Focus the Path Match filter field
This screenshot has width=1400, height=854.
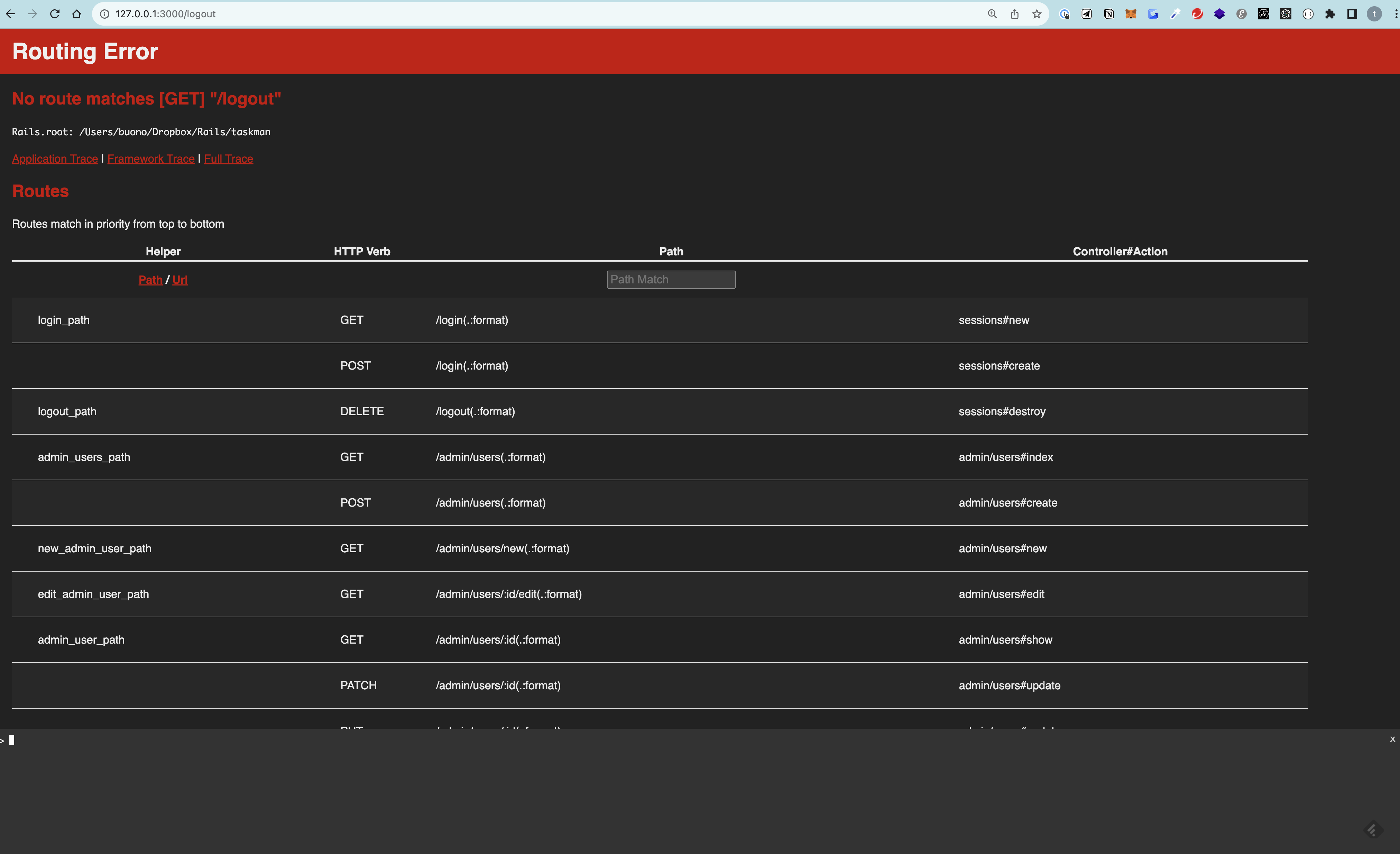671,279
